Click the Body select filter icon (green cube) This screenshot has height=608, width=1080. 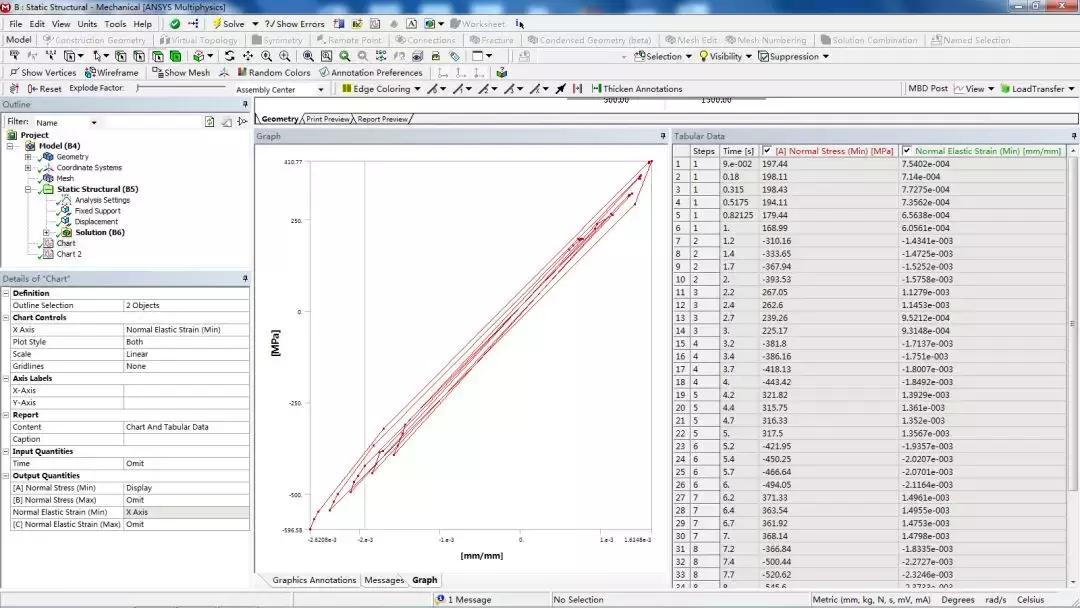[176, 56]
